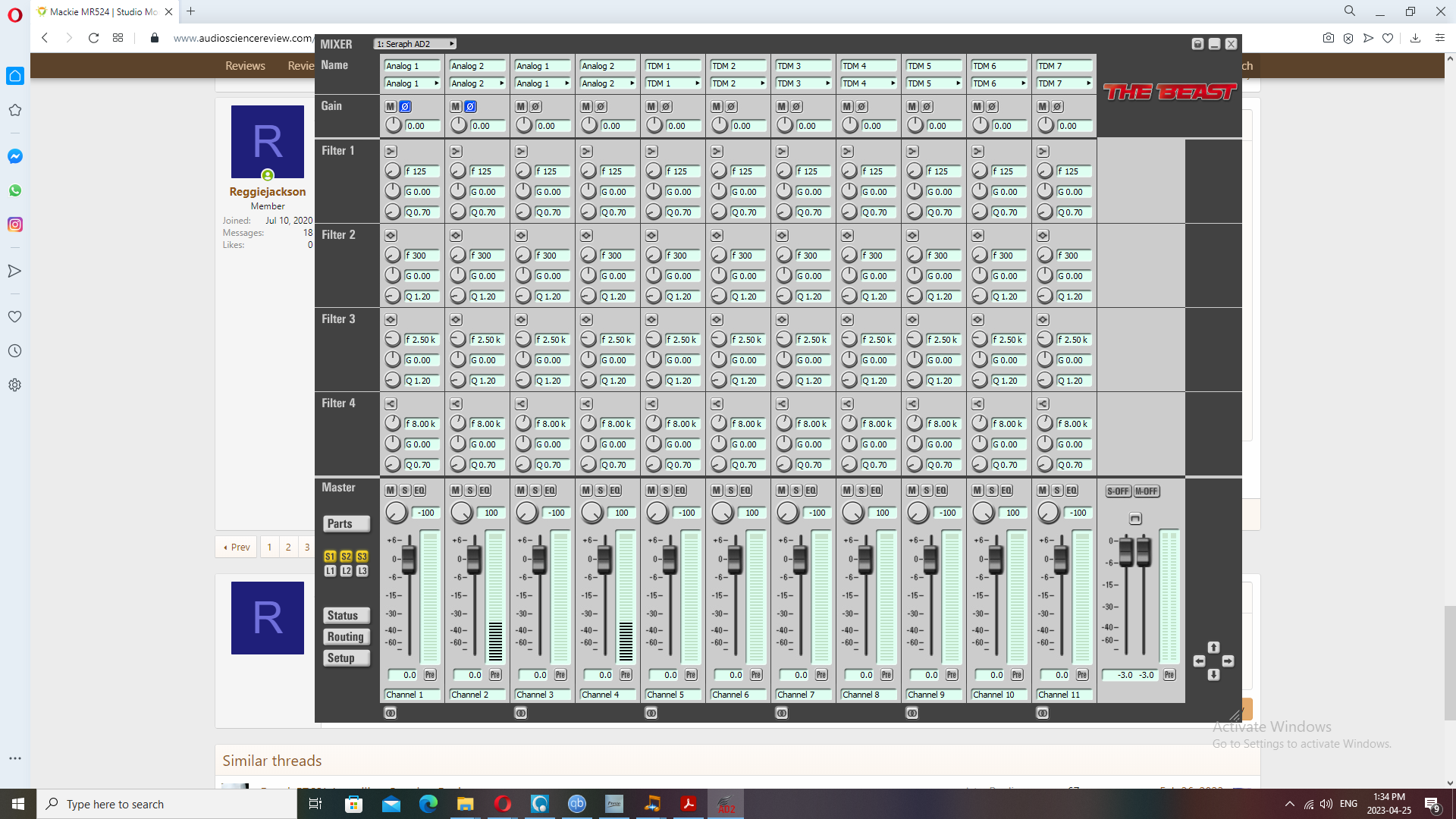Mute the Analog 1 gain input
Image resolution: width=1456 pixels, height=819 pixels.
point(391,107)
